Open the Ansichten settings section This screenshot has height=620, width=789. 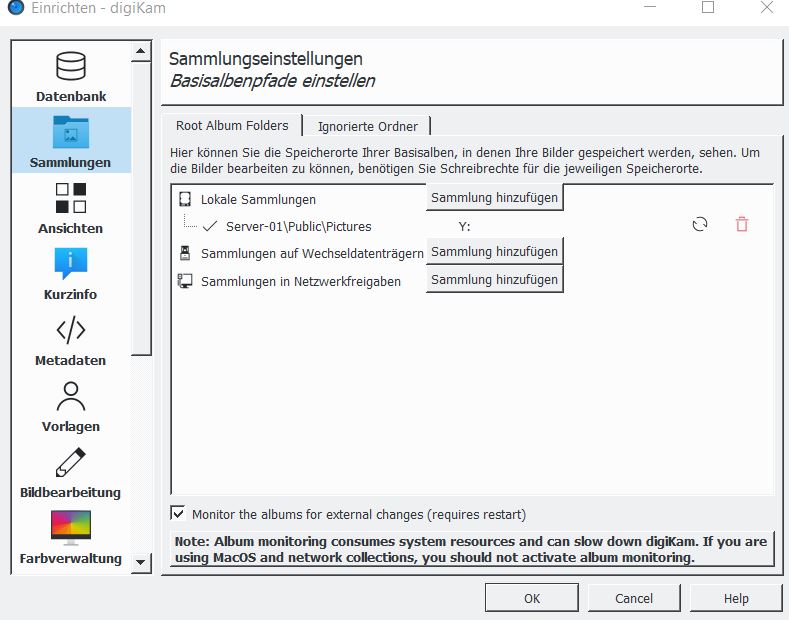[70, 207]
